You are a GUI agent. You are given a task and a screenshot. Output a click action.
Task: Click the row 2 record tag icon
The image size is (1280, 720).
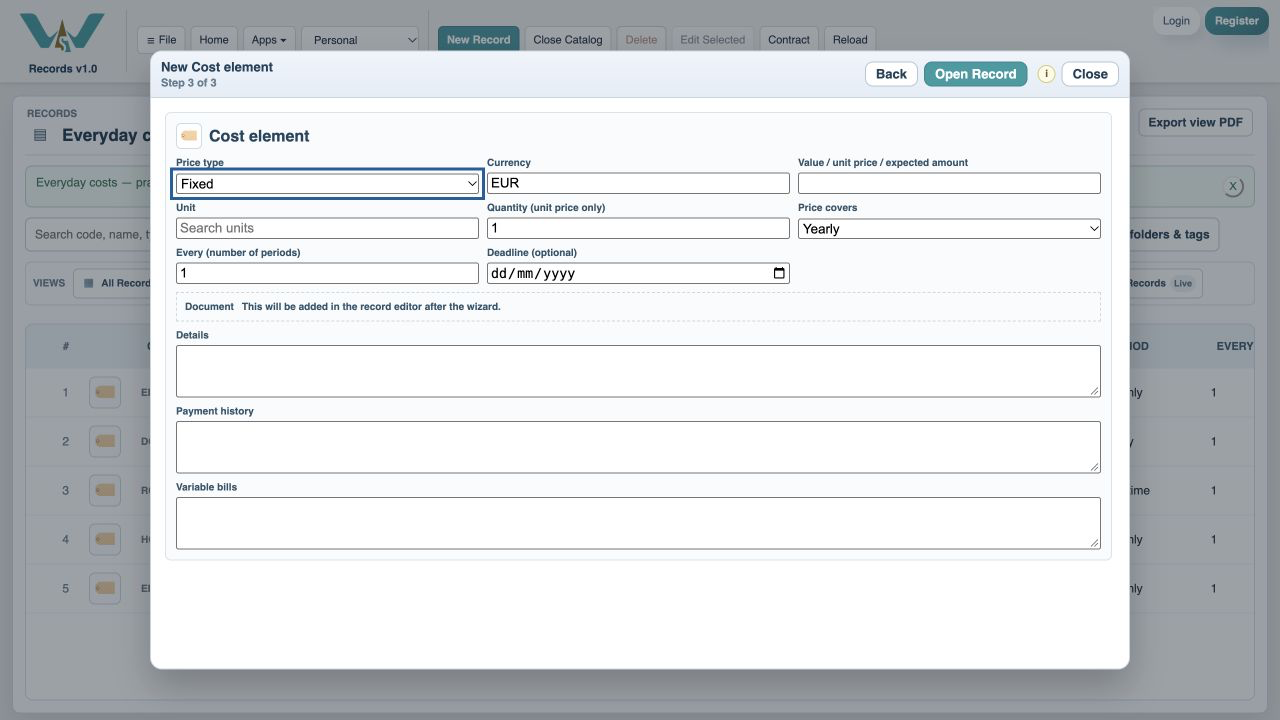coord(105,441)
